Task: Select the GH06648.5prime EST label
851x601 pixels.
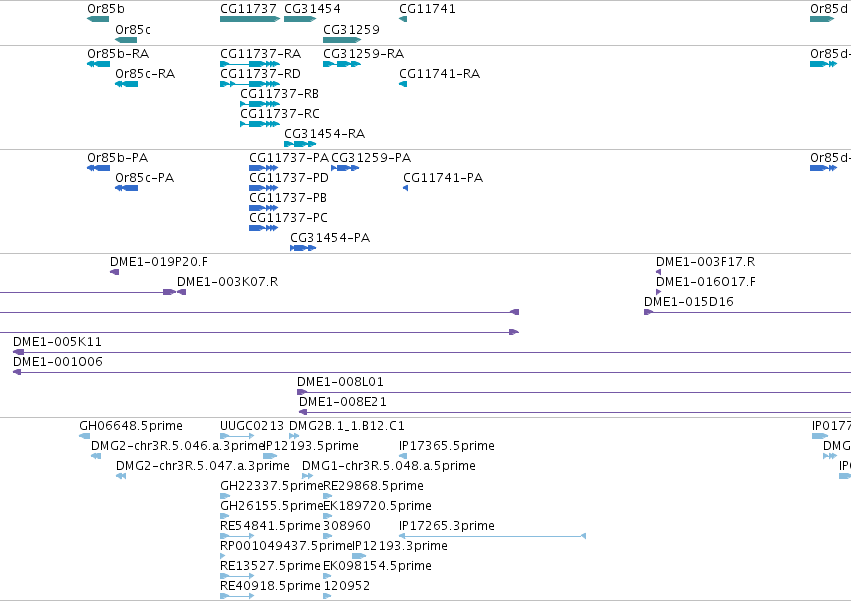Action: coord(131,426)
